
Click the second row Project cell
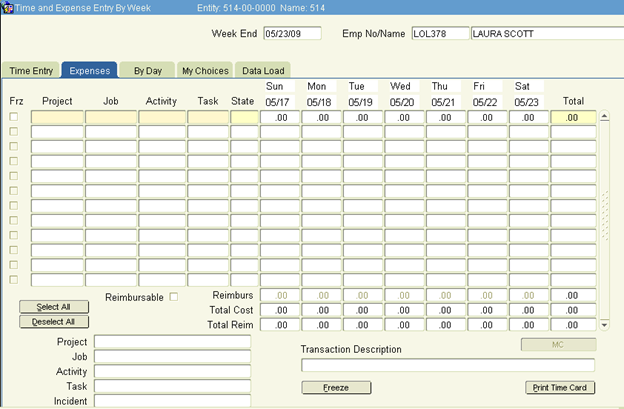click(x=57, y=132)
